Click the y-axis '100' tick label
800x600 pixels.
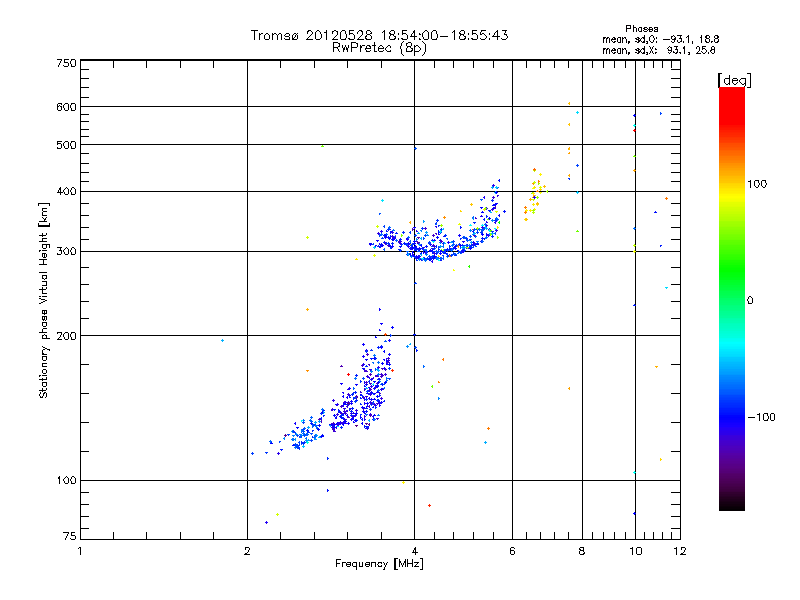click(66, 481)
